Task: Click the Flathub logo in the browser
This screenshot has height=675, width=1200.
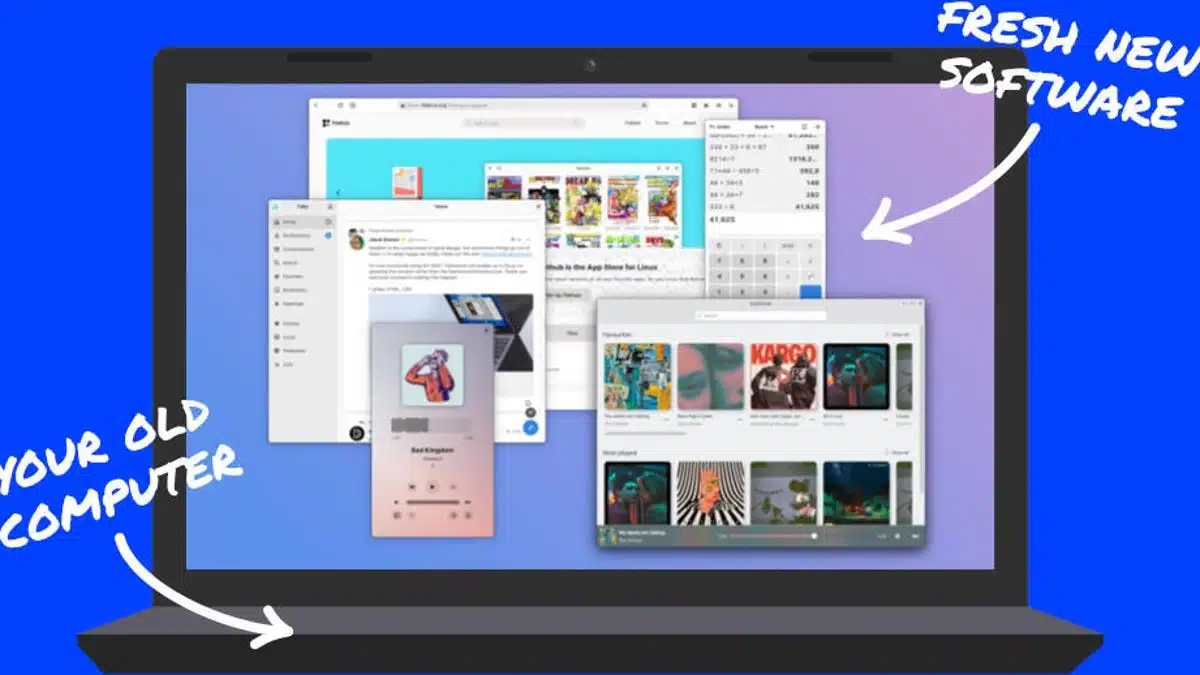Action: pyautogui.click(x=336, y=123)
